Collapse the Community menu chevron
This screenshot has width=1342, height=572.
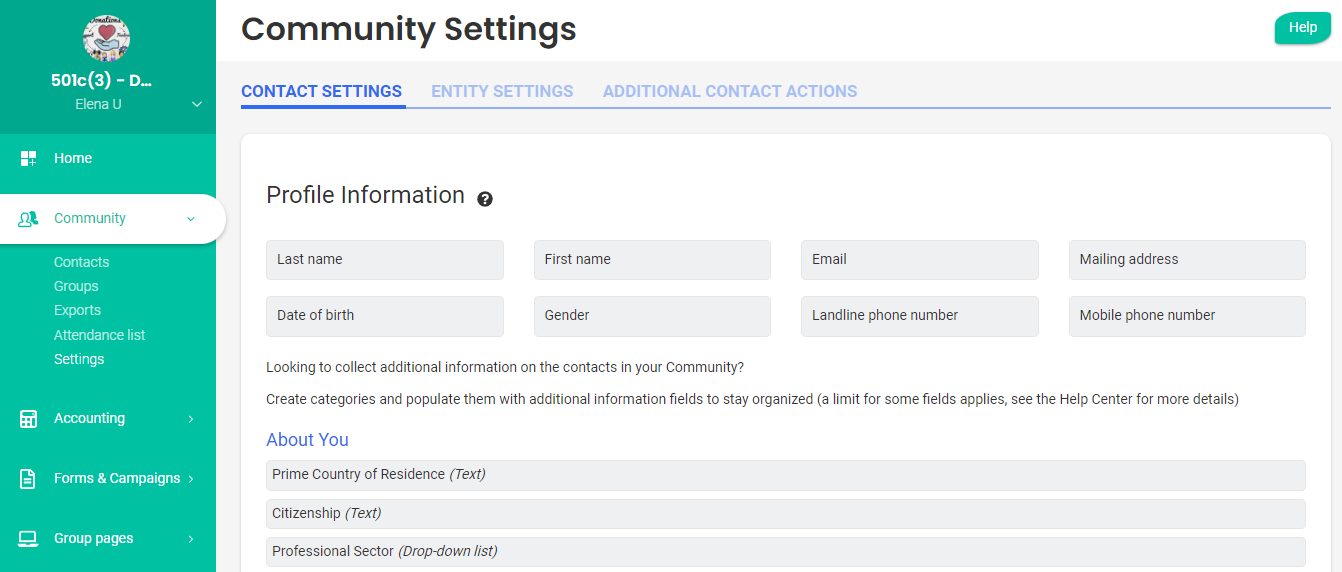point(191,219)
